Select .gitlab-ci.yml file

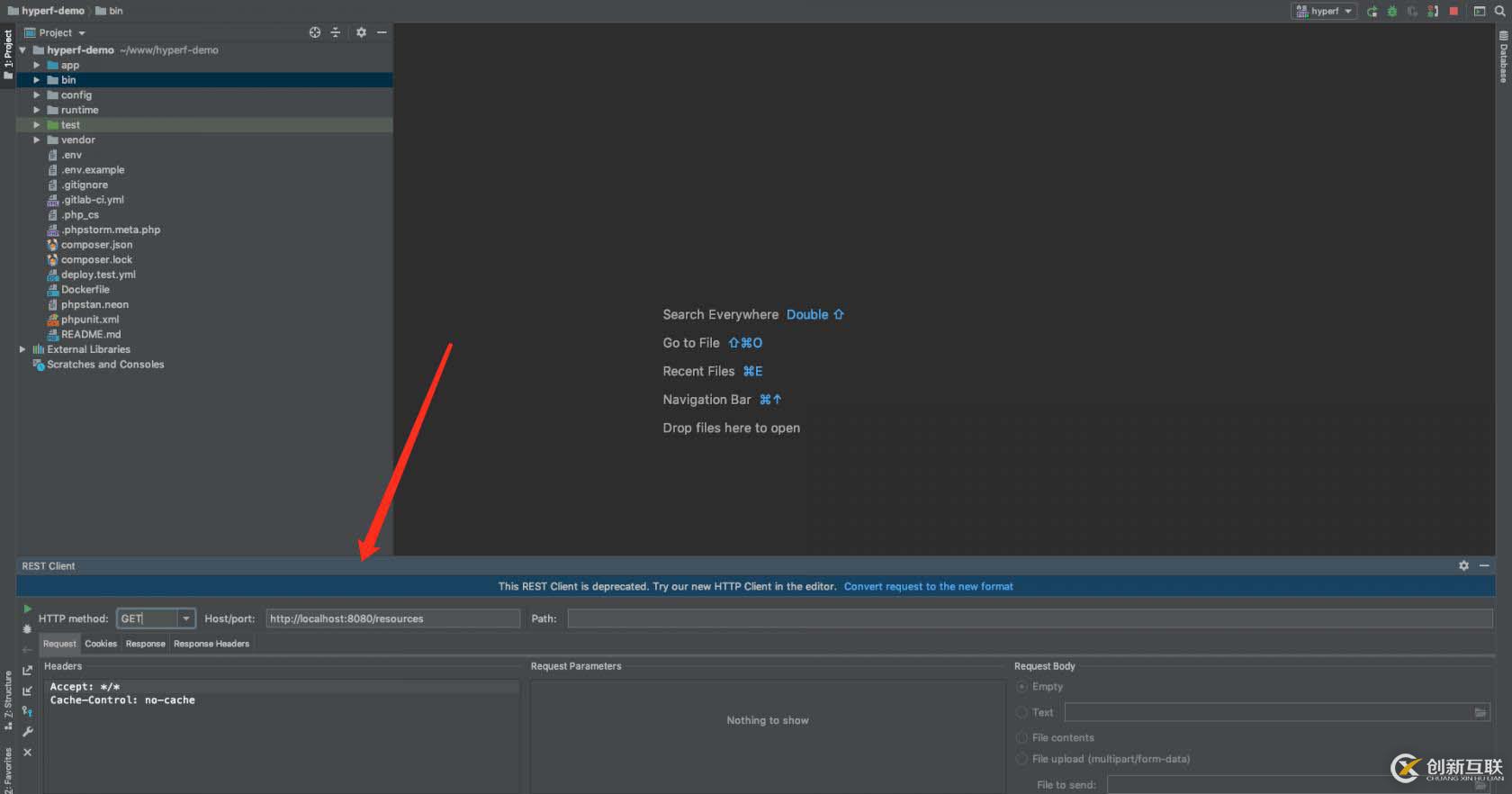pyautogui.click(x=93, y=200)
